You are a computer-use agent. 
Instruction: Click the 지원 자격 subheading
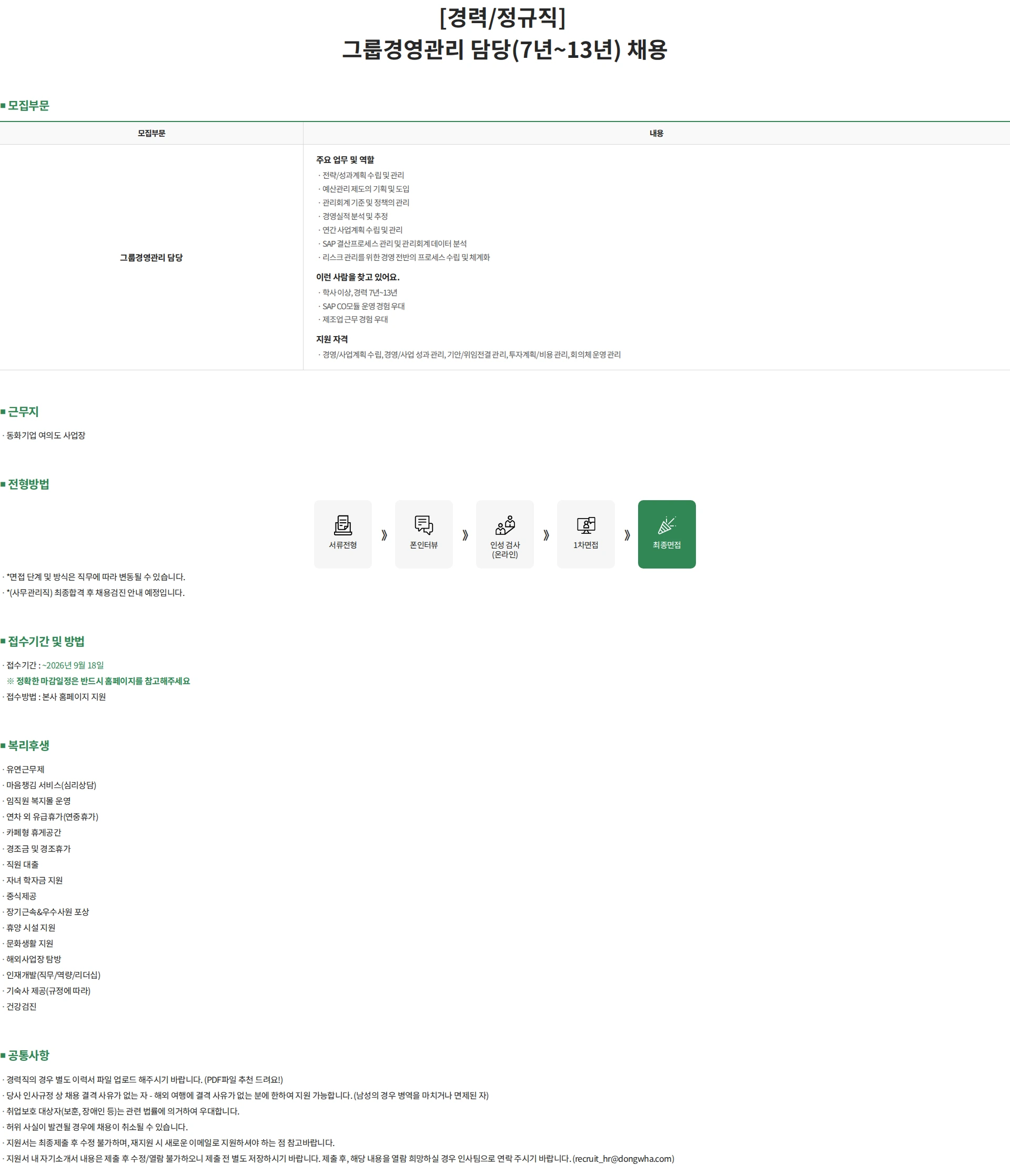332,339
